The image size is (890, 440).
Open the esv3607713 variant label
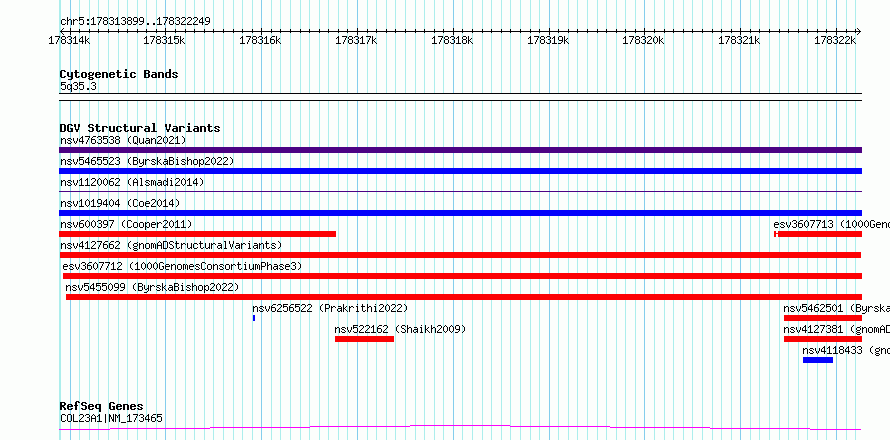pos(832,224)
